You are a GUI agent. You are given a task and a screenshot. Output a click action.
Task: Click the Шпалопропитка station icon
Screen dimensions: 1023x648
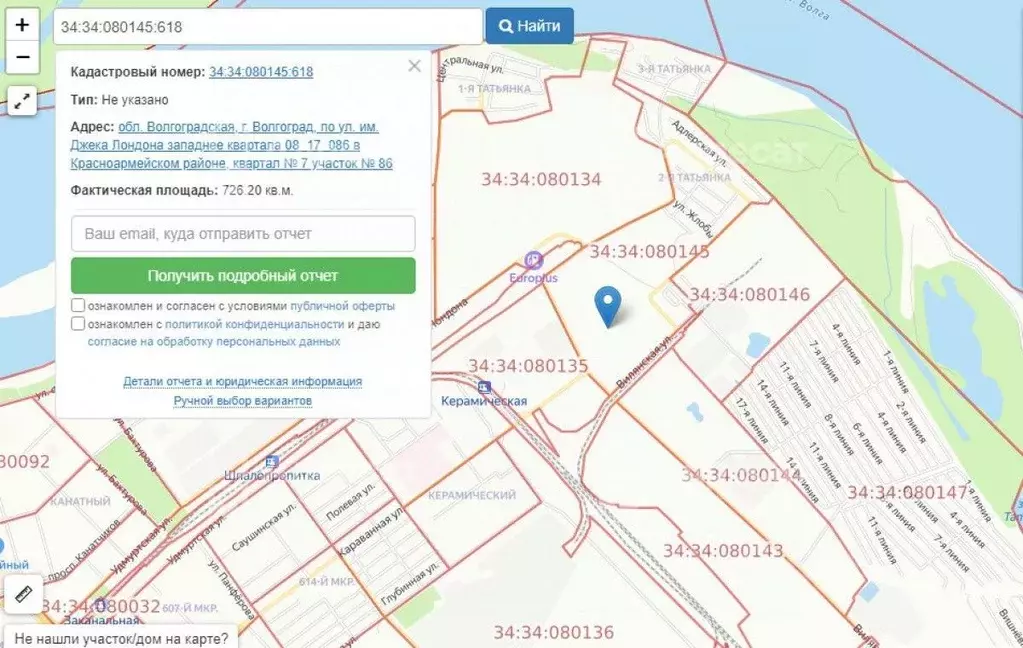(x=271, y=461)
